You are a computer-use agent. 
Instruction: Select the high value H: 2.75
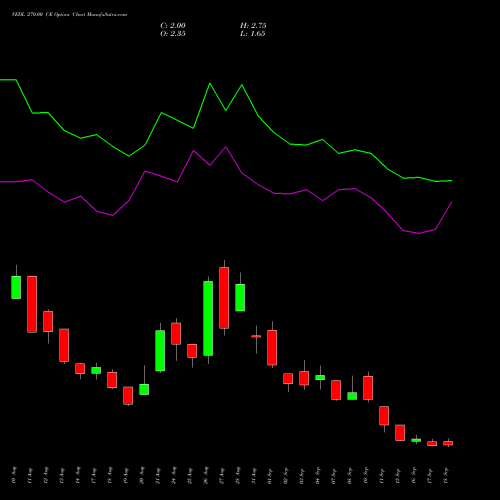[x=253, y=26]
